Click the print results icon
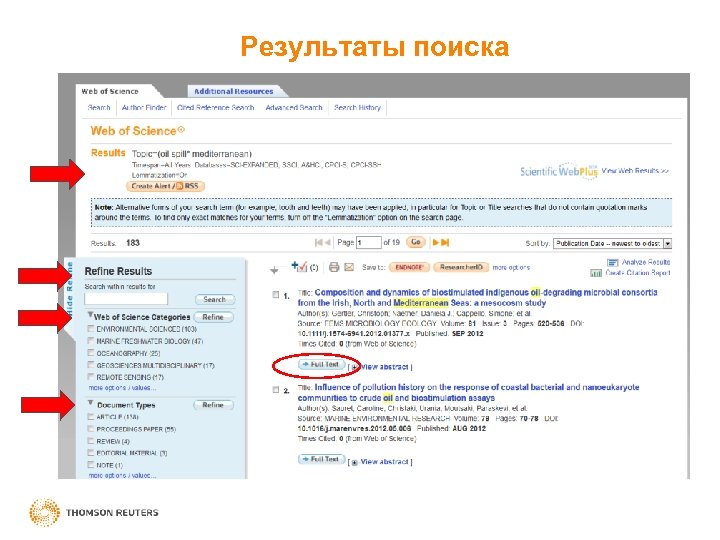This screenshot has height=540, width=720. click(x=334, y=267)
